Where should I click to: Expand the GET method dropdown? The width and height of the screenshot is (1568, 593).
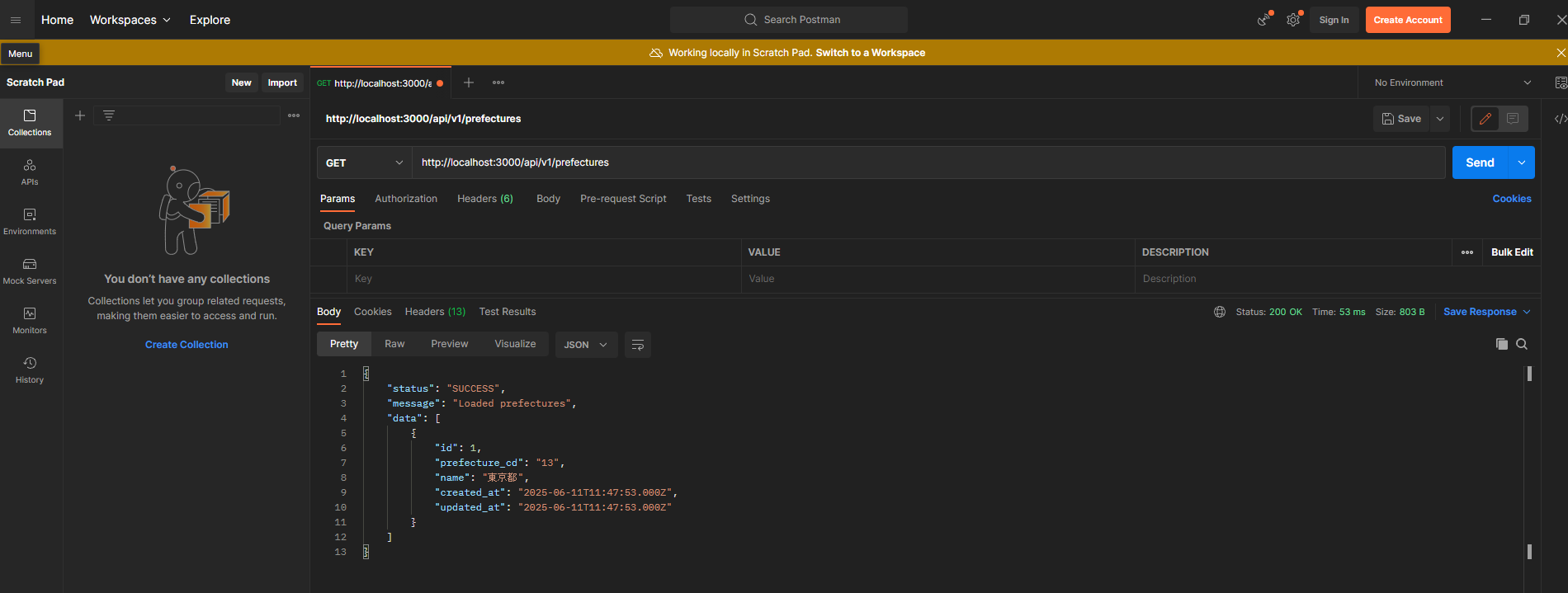pyautogui.click(x=364, y=162)
